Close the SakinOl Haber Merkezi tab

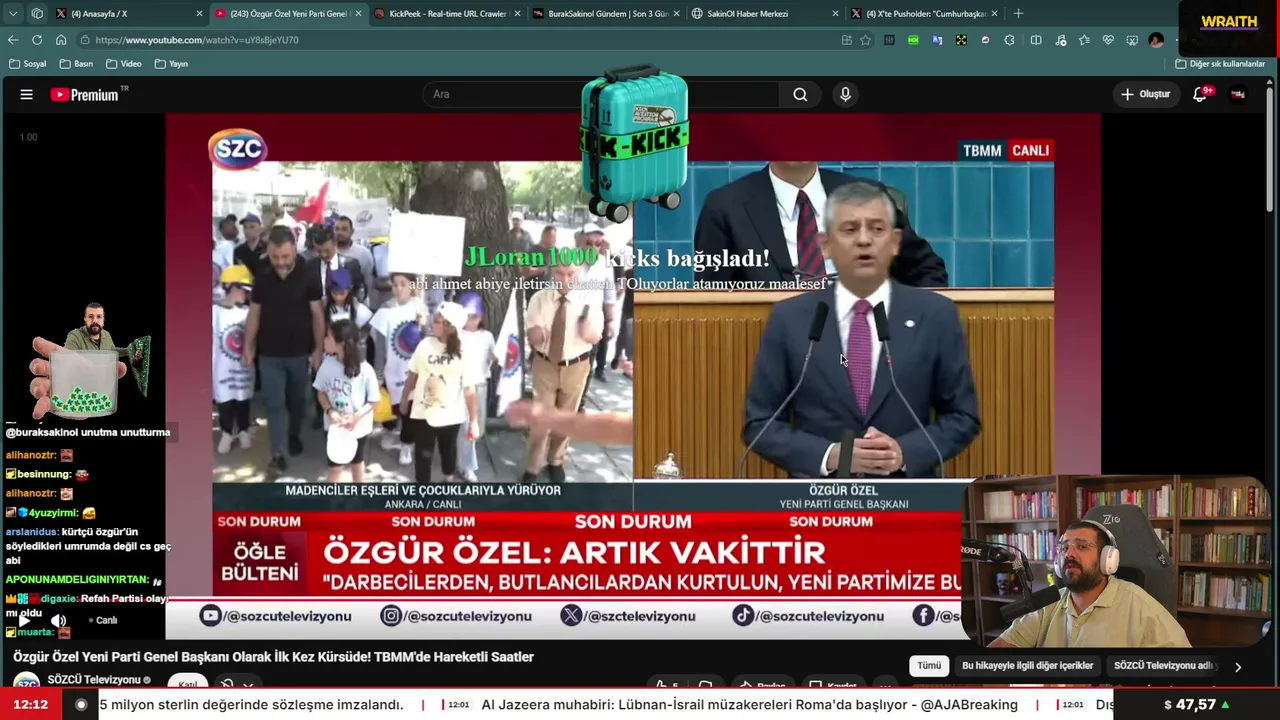pyautogui.click(x=835, y=14)
